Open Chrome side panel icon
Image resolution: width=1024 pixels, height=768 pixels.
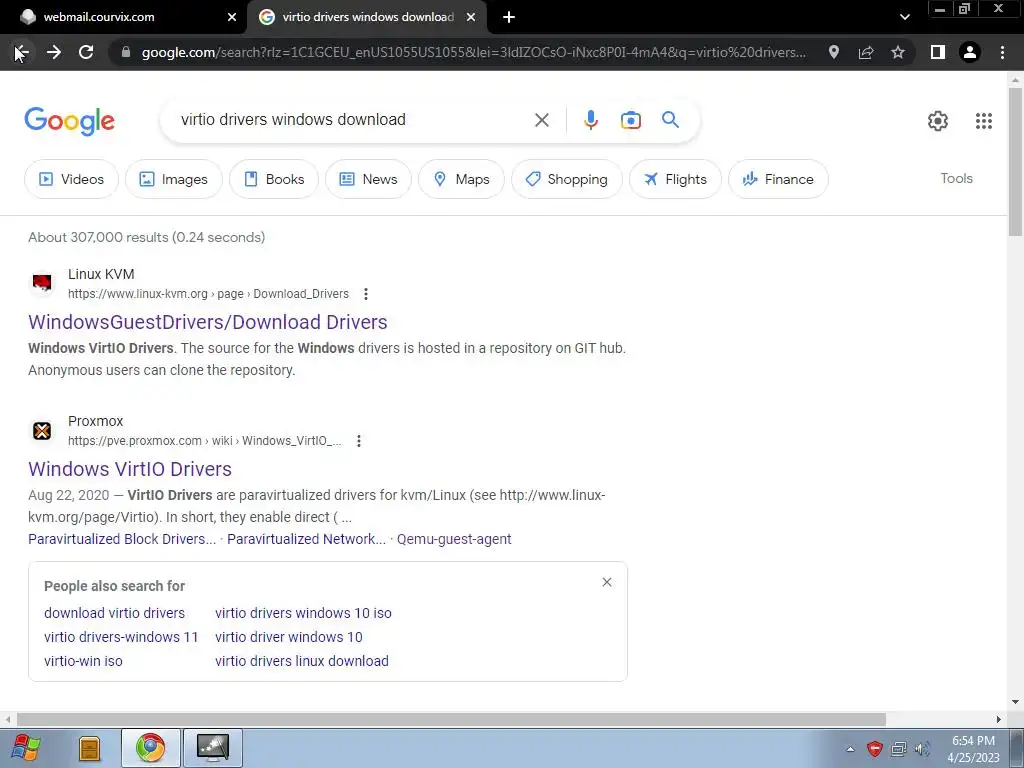click(x=938, y=52)
